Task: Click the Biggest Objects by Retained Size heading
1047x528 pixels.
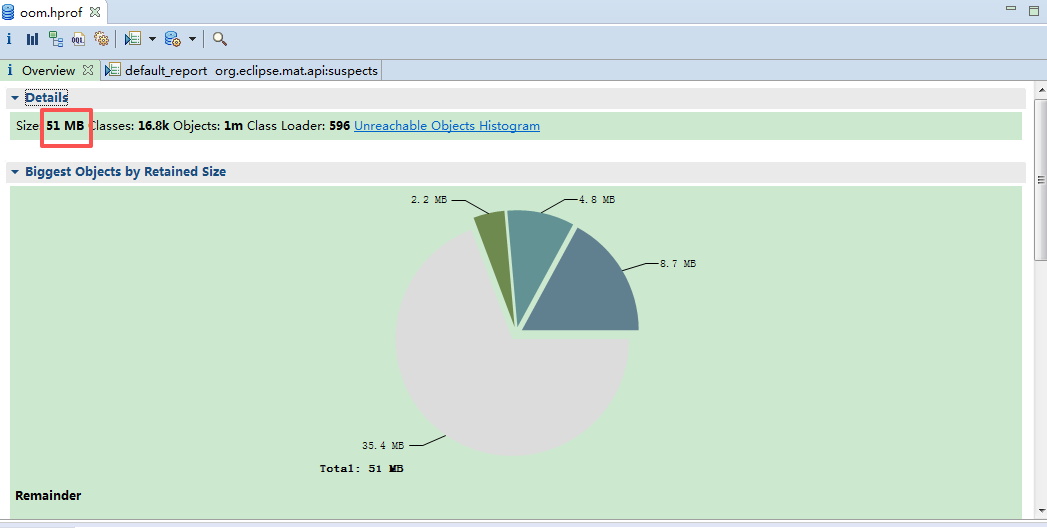Action: pyautogui.click(x=126, y=172)
